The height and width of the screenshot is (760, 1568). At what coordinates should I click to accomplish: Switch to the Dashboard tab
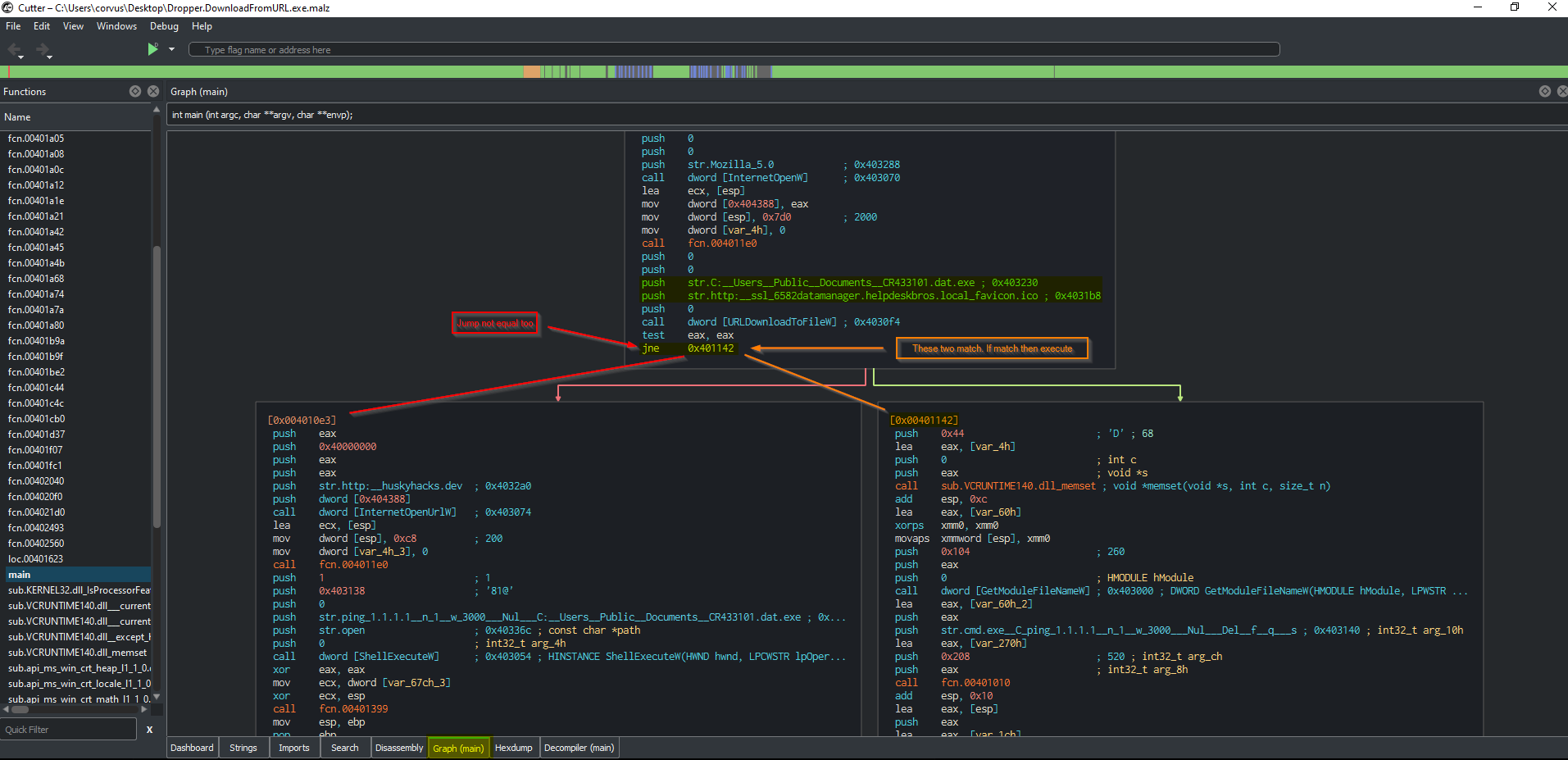click(192, 748)
